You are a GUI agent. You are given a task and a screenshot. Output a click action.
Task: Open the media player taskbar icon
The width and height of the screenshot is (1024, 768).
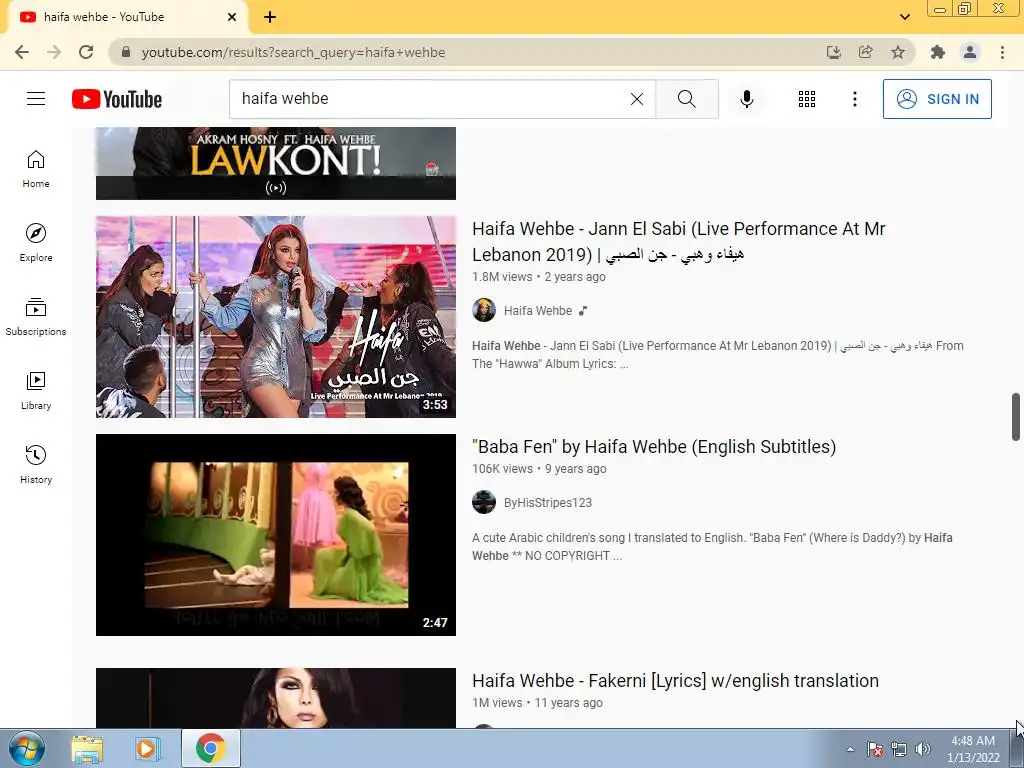tap(147, 749)
